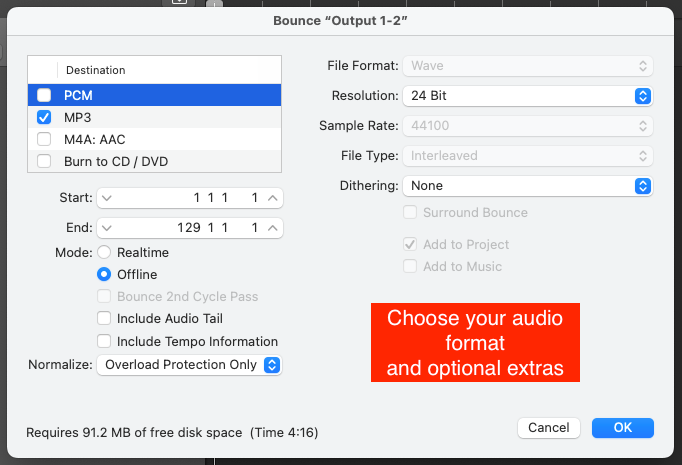Screen dimensions: 682x465
Task: Enable the M4A: AAC destination checkbox
Action: click(44, 140)
